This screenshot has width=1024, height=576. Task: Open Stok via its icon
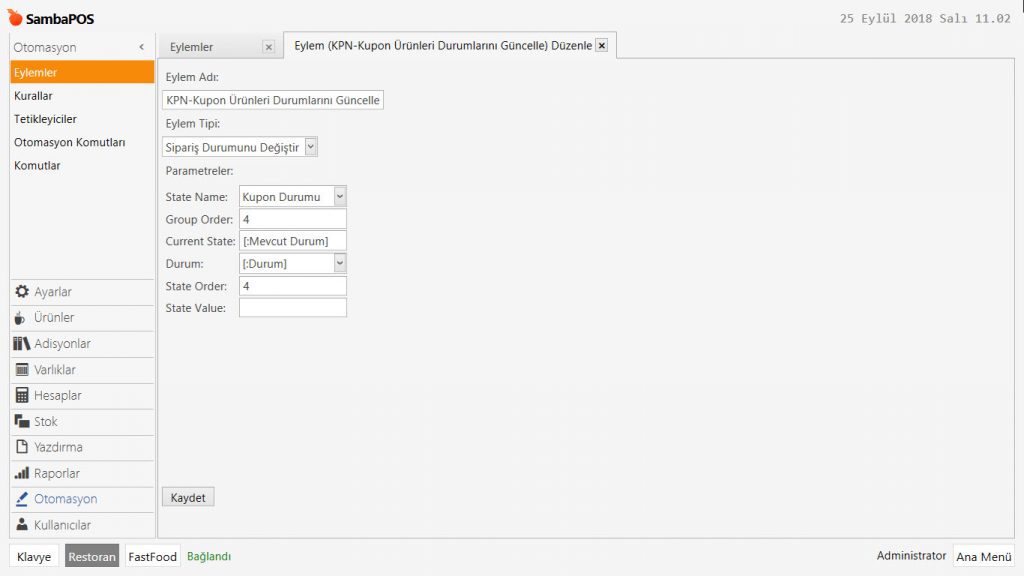(22, 422)
